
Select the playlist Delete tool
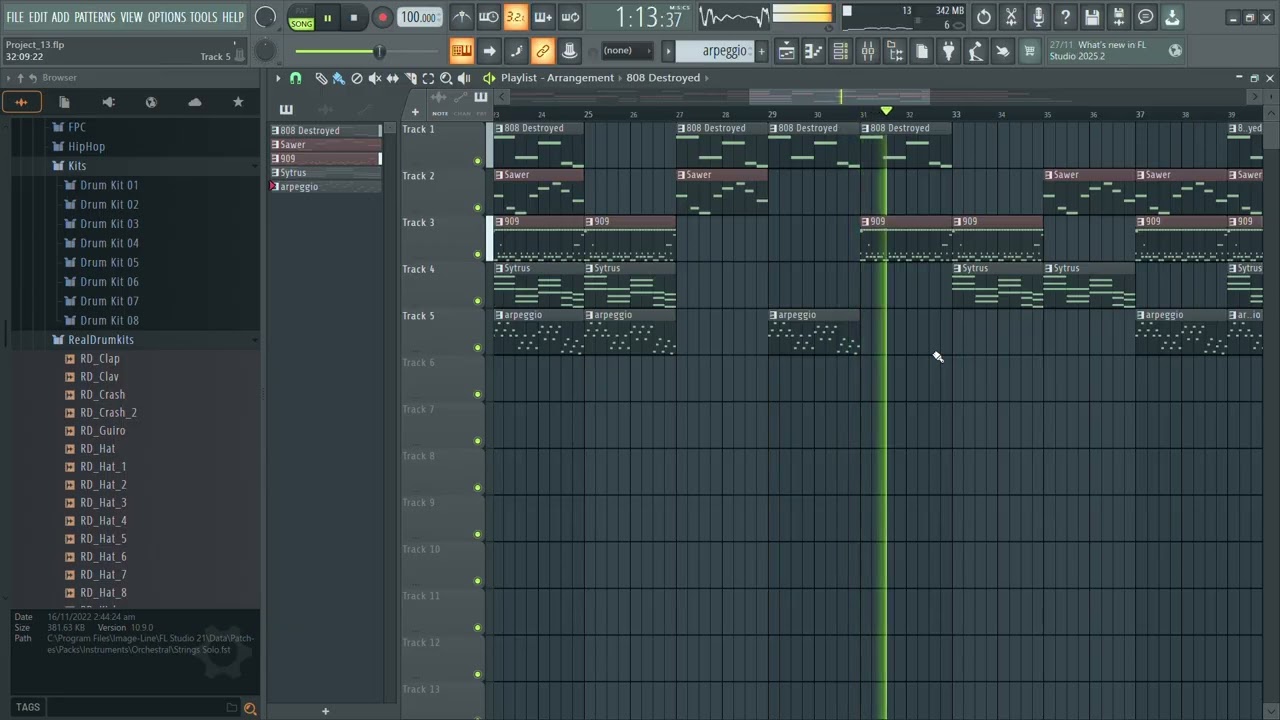click(x=357, y=78)
